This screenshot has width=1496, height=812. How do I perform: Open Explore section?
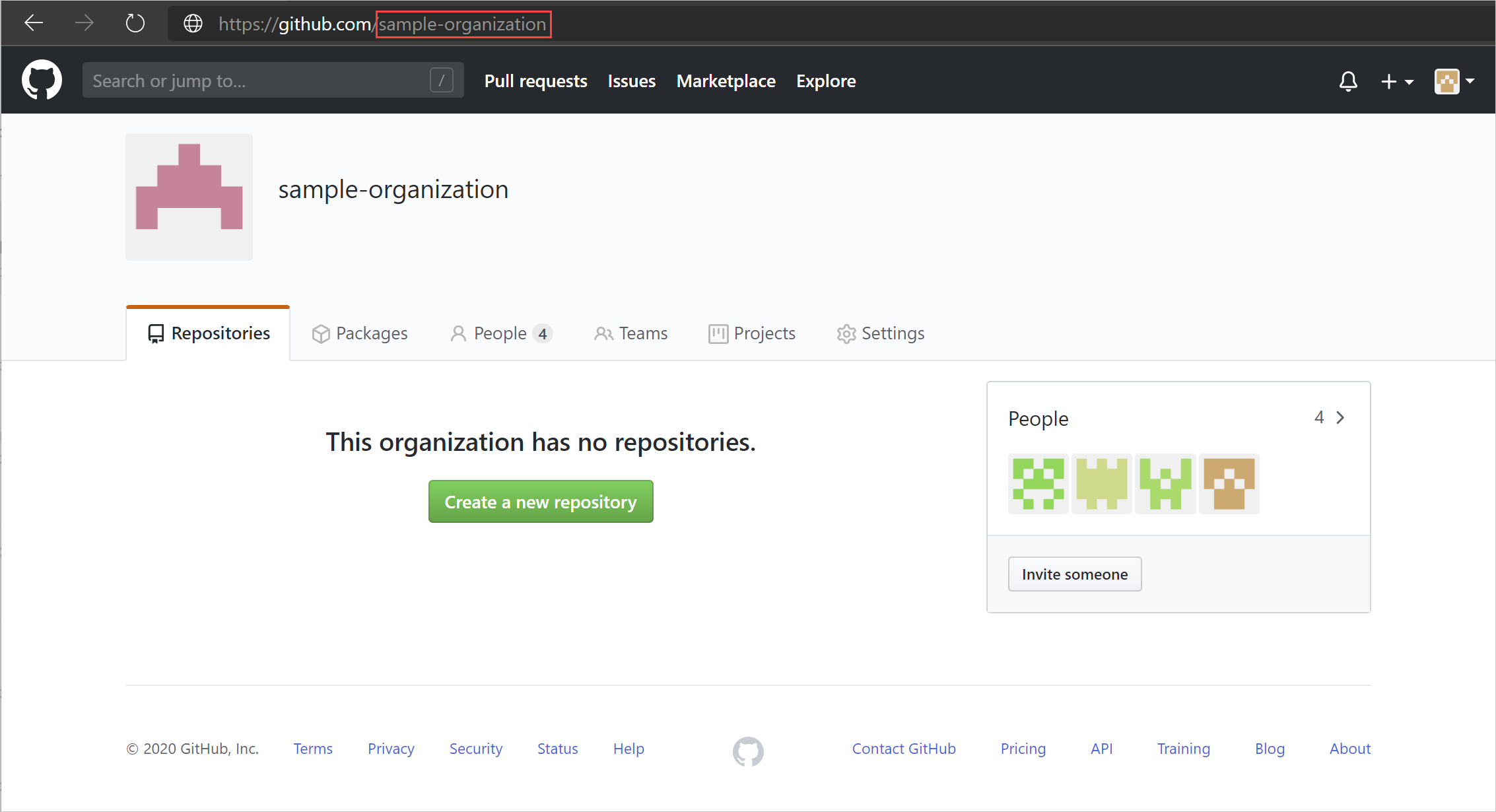[x=824, y=81]
